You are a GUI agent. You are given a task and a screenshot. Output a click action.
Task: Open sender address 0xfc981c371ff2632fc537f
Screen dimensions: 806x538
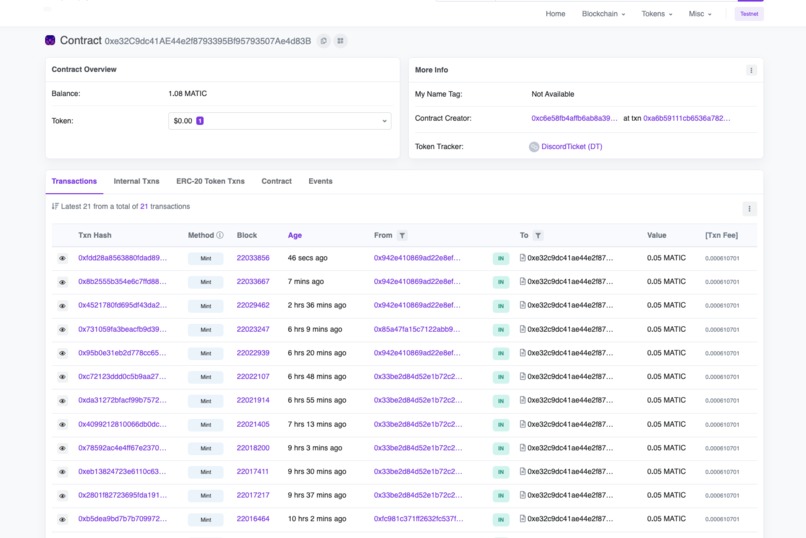tap(418, 518)
